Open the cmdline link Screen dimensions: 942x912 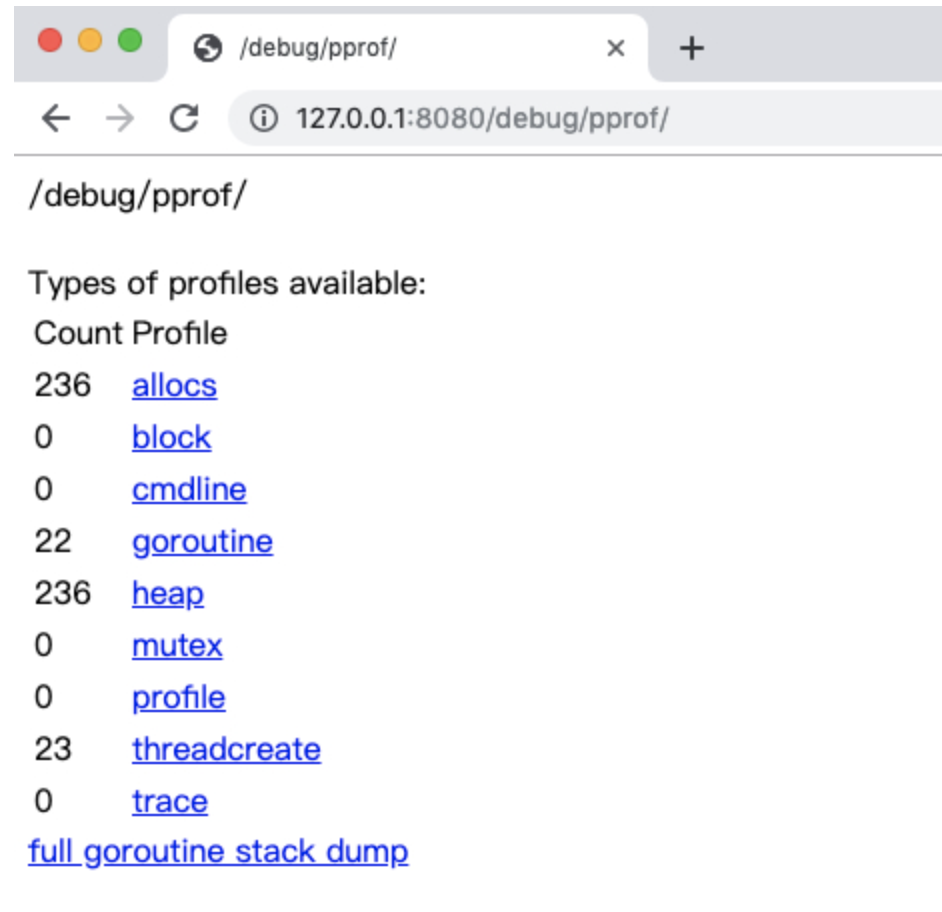[x=189, y=490]
